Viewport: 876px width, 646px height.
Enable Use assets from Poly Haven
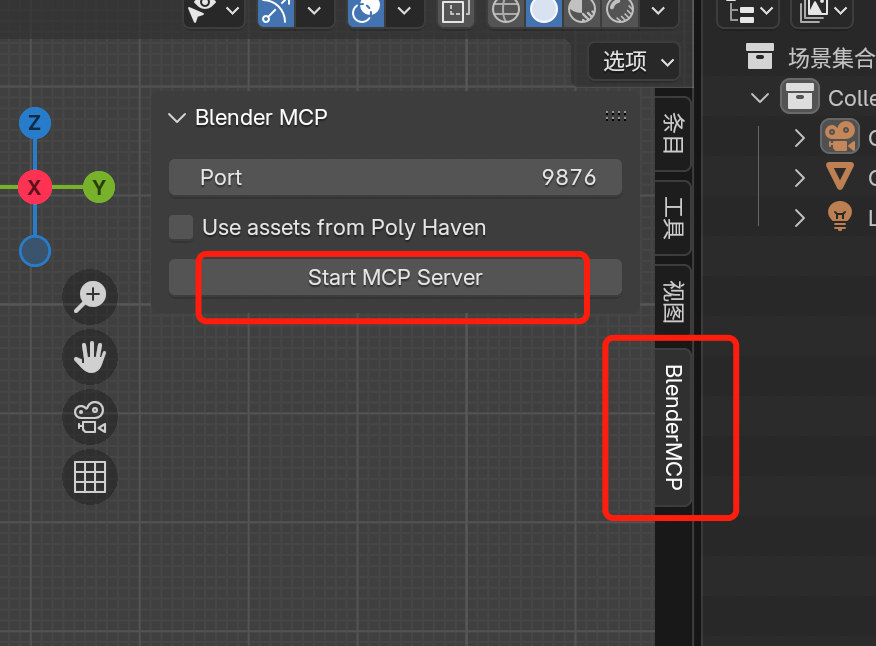tap(181, 227)
